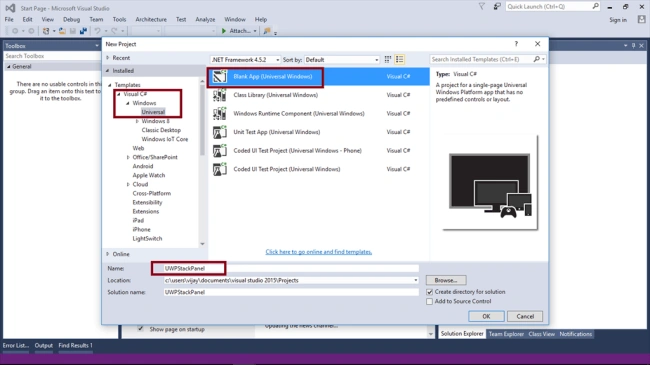Click the Open File toolbar icon
Image resolution: width=650 pixels, height=365 pixels.
coord(62,31)
